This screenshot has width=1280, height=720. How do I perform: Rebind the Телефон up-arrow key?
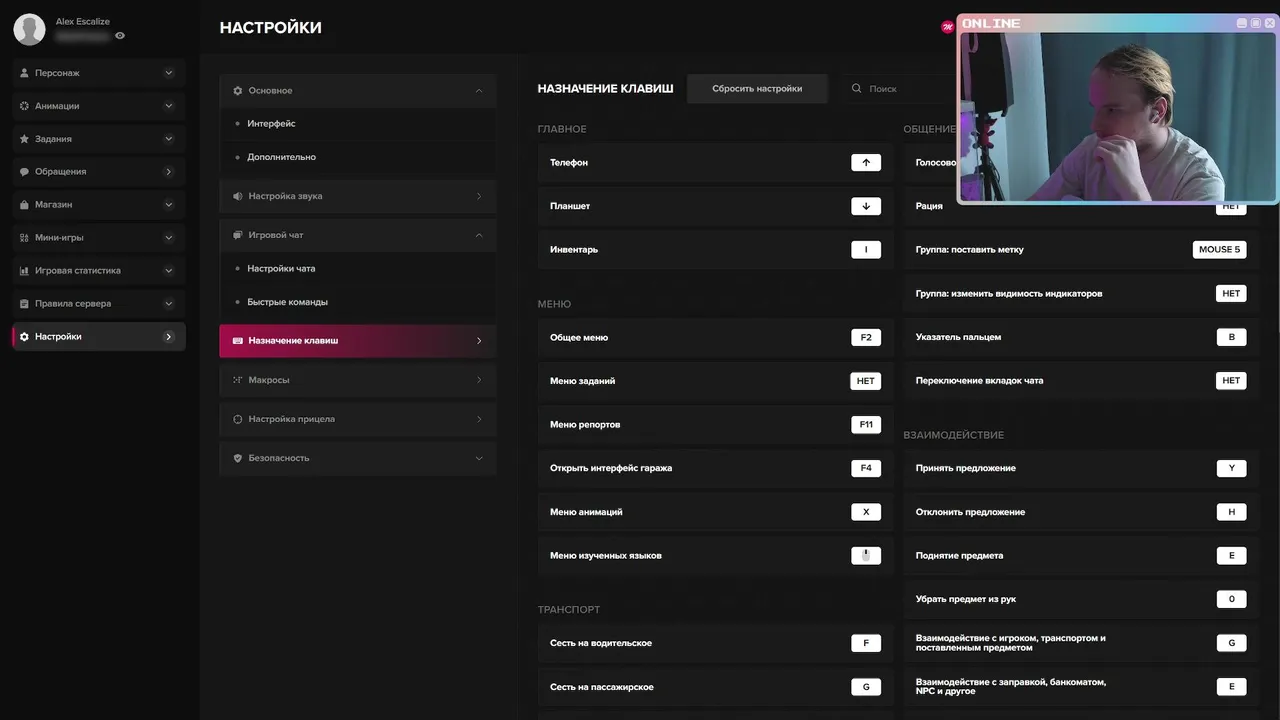[x=866, y=162]
